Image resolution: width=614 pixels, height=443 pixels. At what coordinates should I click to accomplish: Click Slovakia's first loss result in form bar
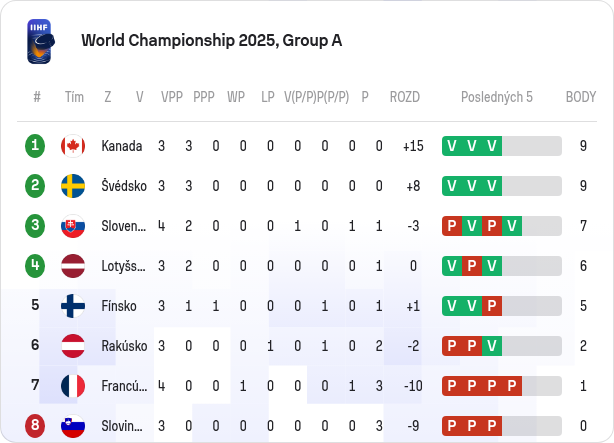coord(452,226)
